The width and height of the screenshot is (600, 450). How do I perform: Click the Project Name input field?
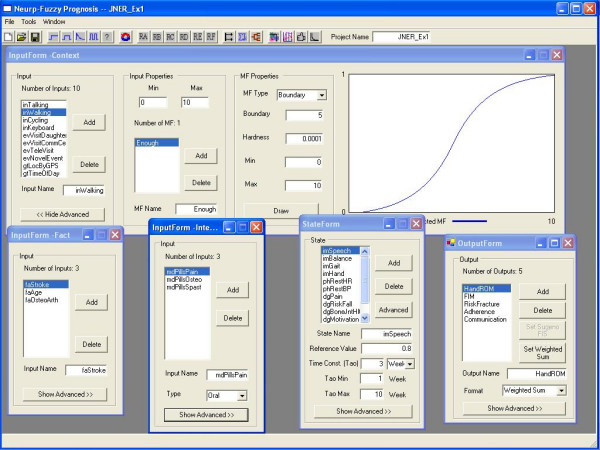(401, 37)
